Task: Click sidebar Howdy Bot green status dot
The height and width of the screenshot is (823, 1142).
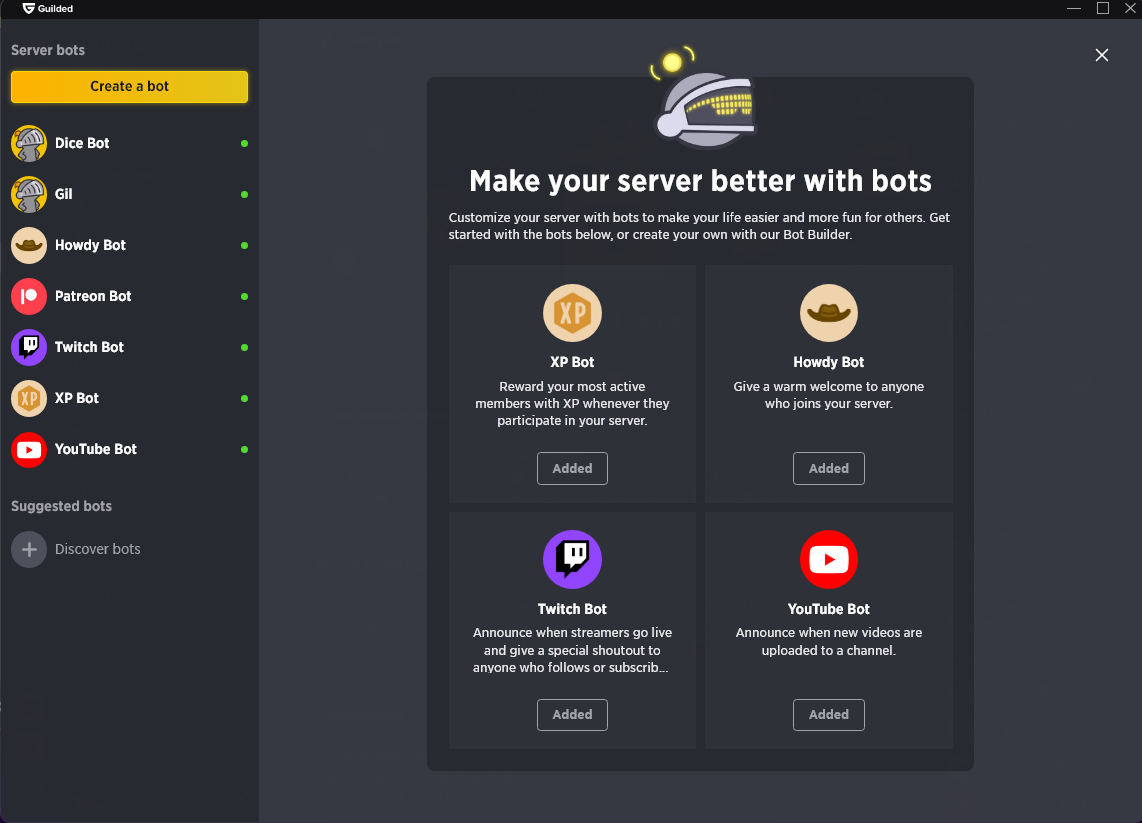Action: 245,245
